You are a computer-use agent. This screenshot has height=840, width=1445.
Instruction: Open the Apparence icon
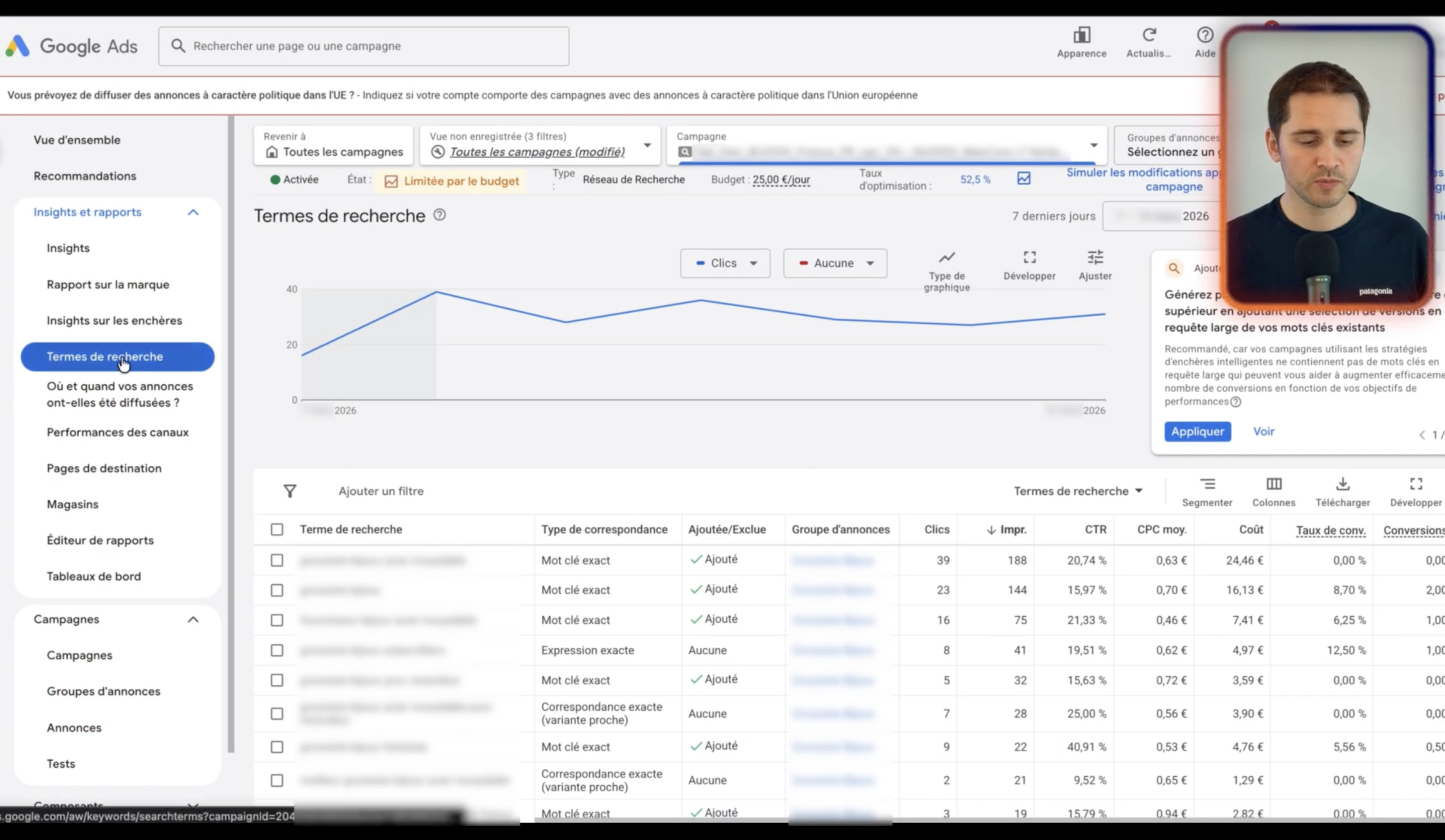click(x=1081, y=35)
